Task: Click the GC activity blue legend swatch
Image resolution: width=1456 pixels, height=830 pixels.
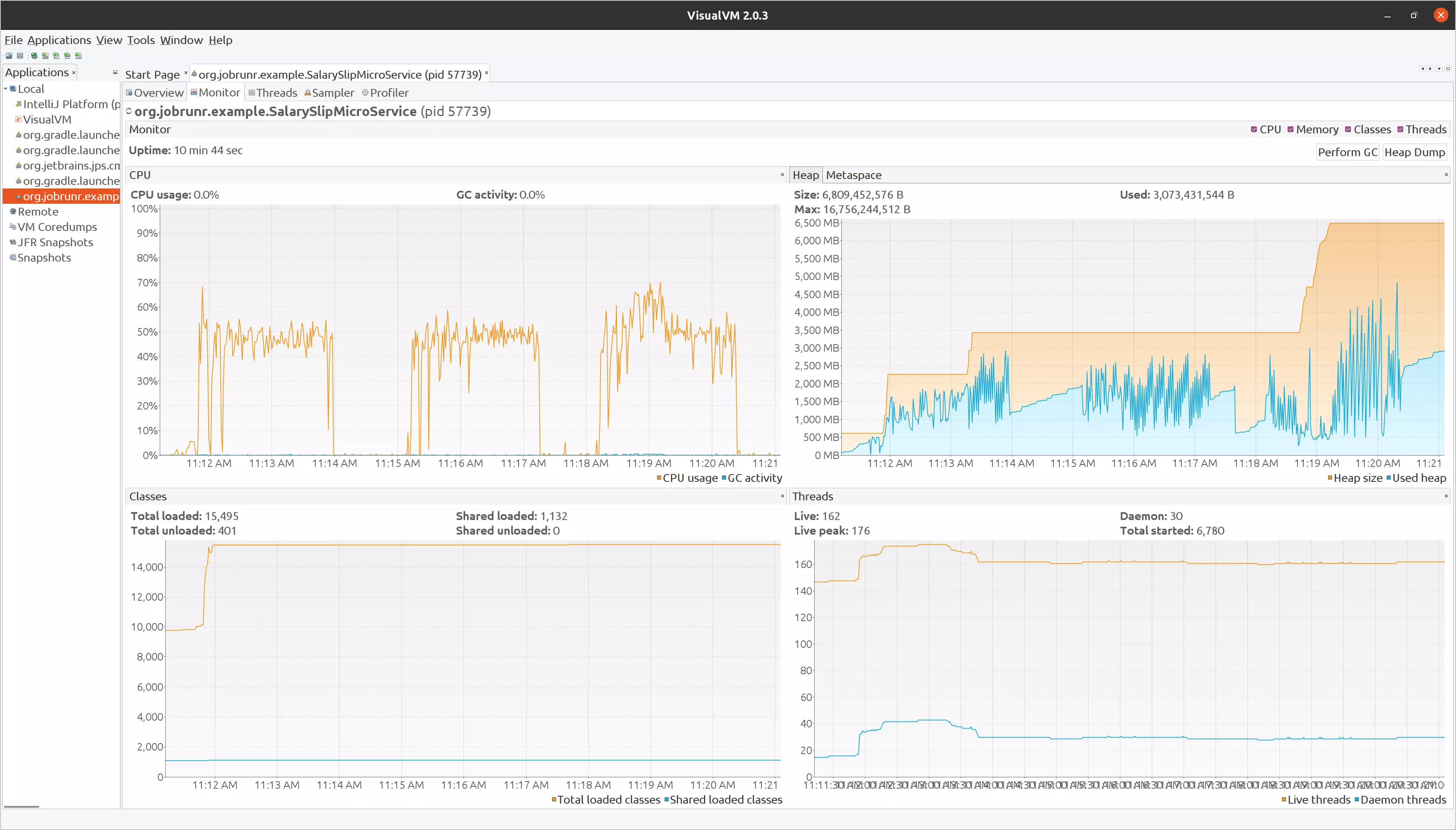Action: click(724, 478)
